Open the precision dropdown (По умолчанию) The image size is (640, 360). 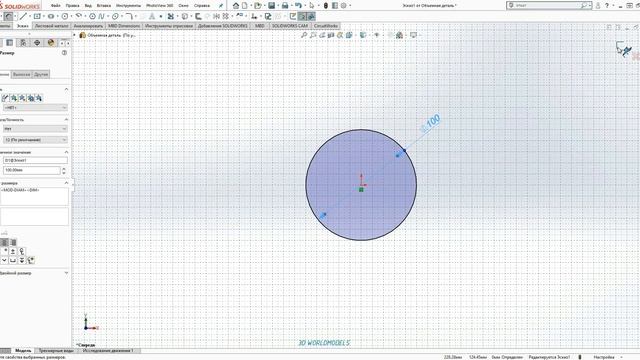[35, 140]
